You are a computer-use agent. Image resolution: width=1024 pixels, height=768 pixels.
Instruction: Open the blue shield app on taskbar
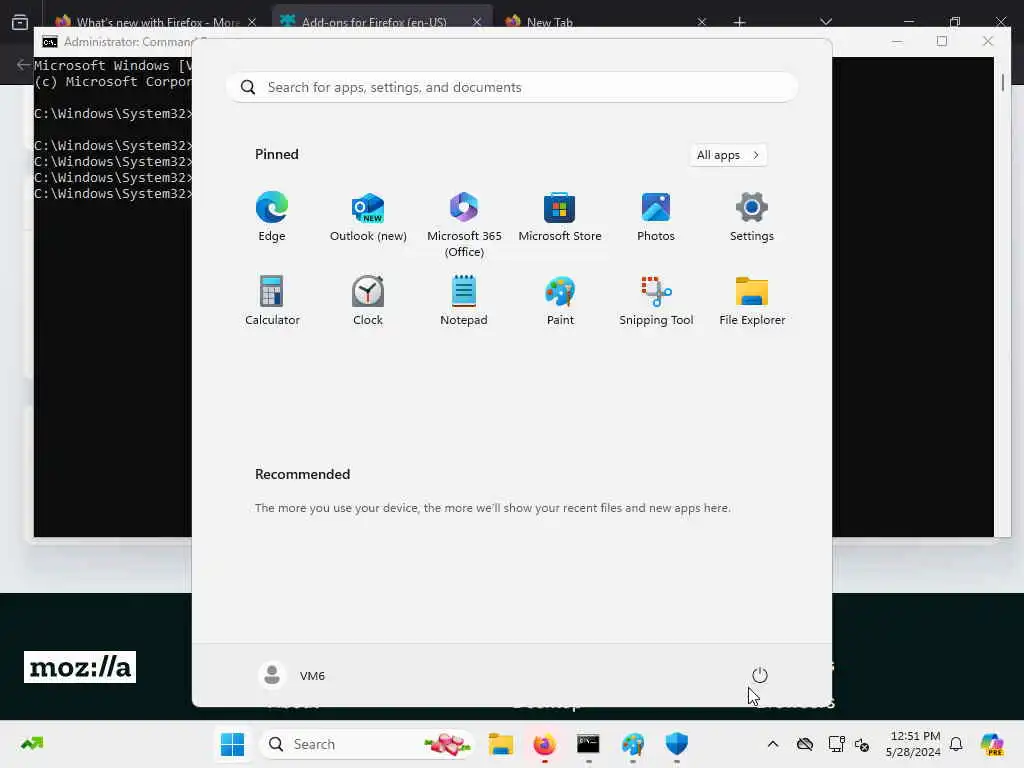pyautogui.click(x=677, y=744)
